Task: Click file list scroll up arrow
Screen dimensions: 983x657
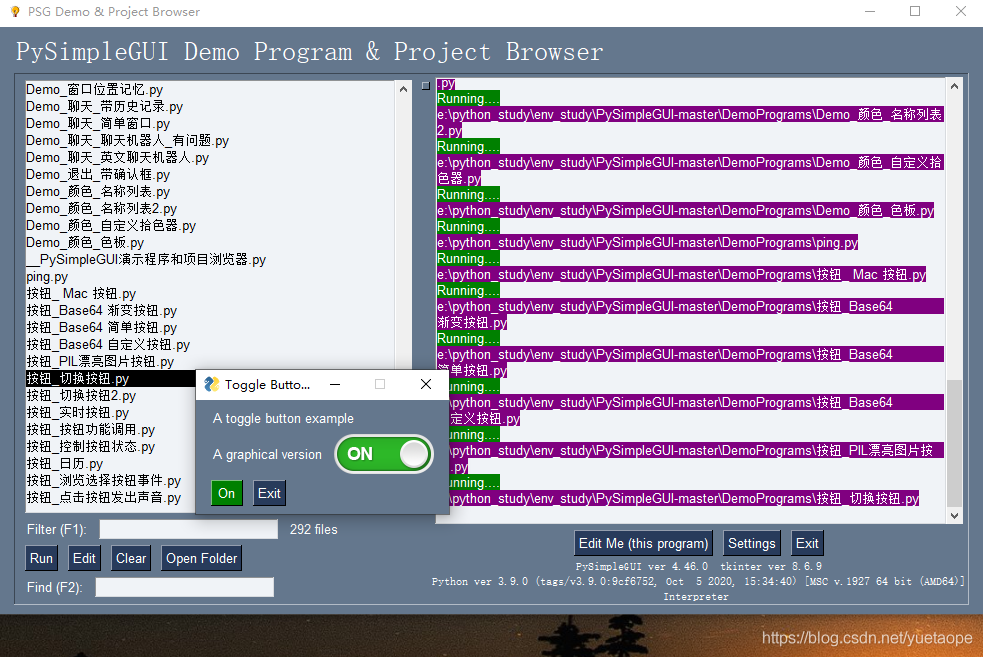Action: click(403, 89)
